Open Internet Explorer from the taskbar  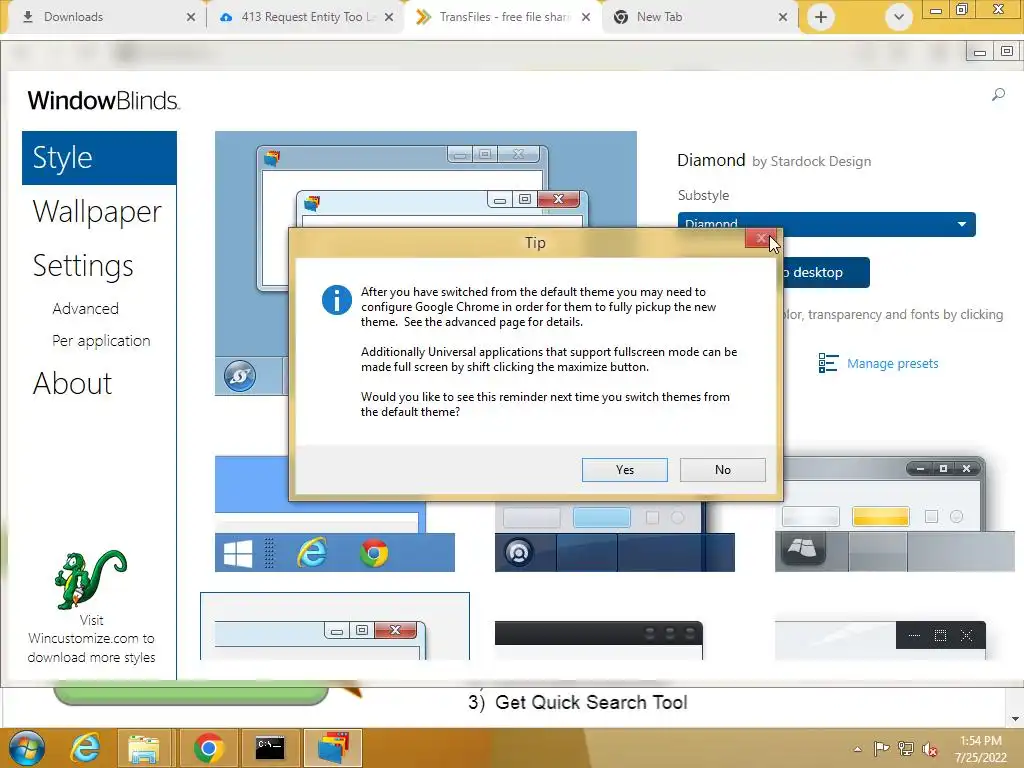86,748
